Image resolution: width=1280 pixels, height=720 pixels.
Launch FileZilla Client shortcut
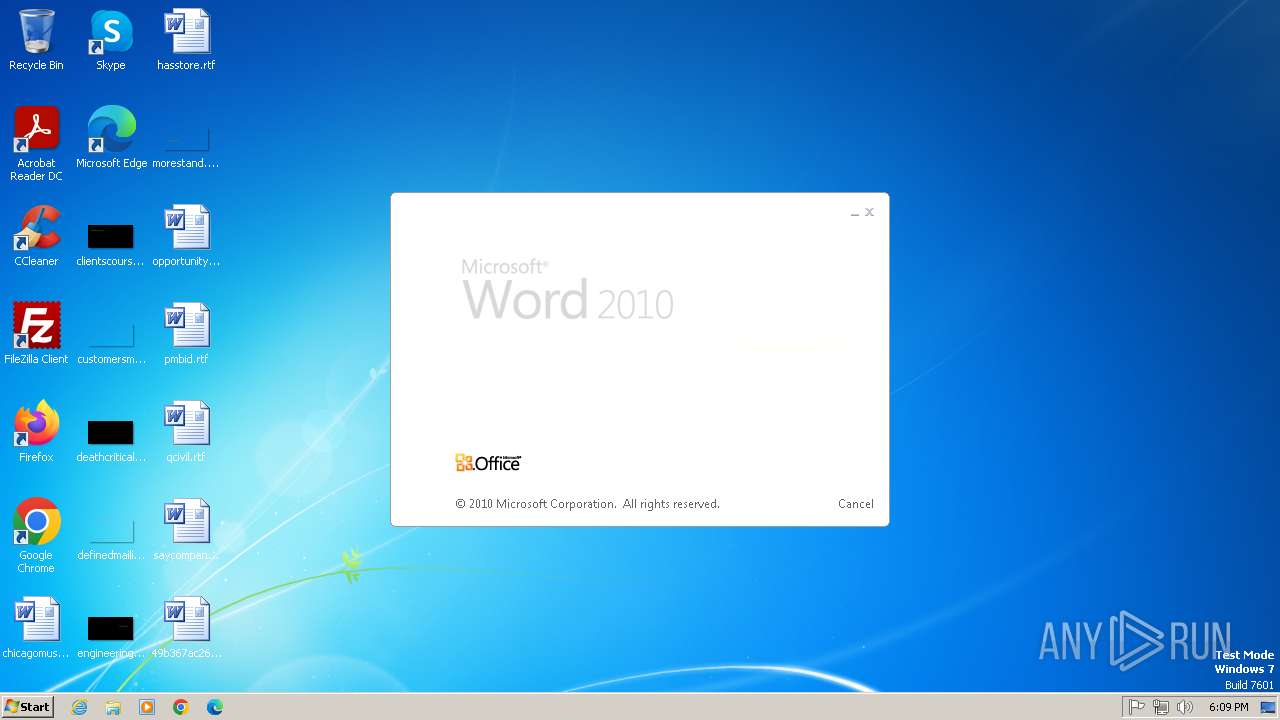click(x=36, y=334)
